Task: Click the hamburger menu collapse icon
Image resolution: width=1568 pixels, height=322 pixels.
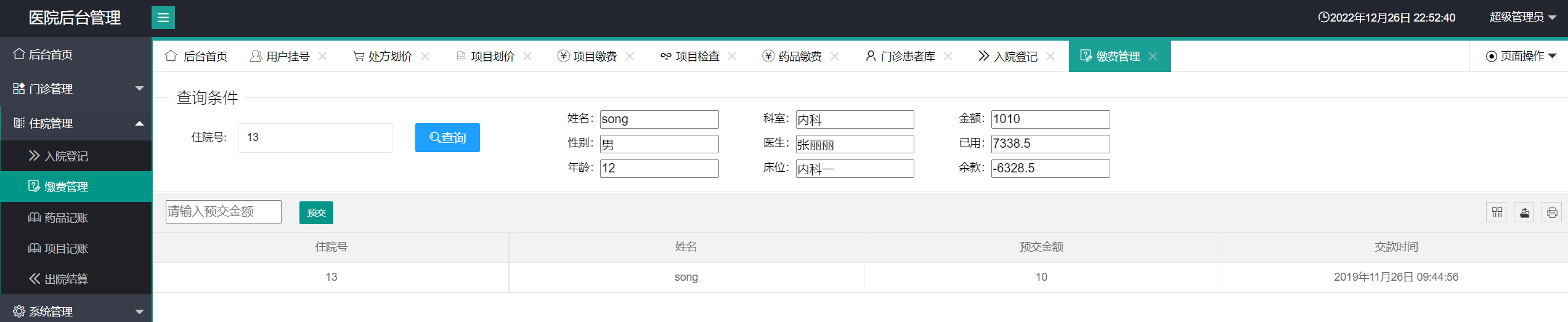Action: pyautogui.click(x=163, y=18)
